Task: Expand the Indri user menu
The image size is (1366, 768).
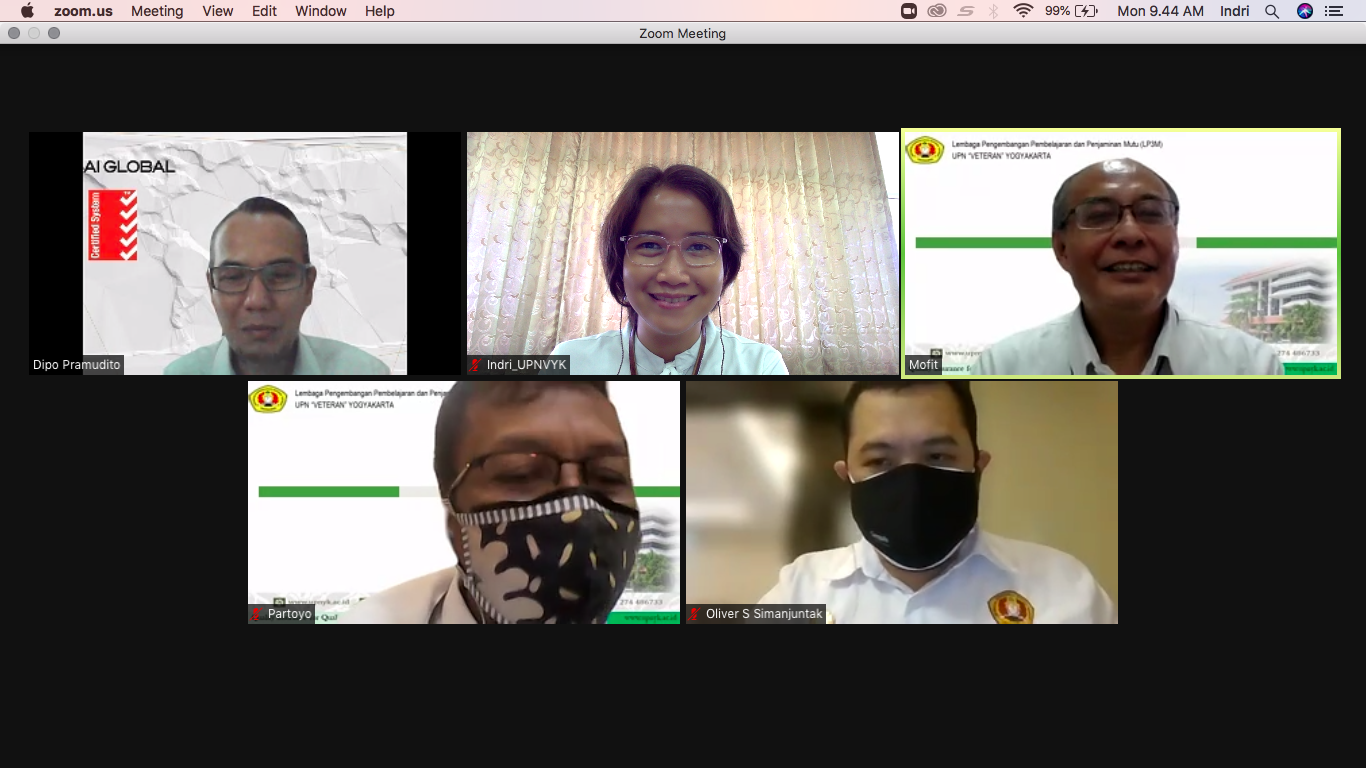Action: click(x=1235, y=11)
